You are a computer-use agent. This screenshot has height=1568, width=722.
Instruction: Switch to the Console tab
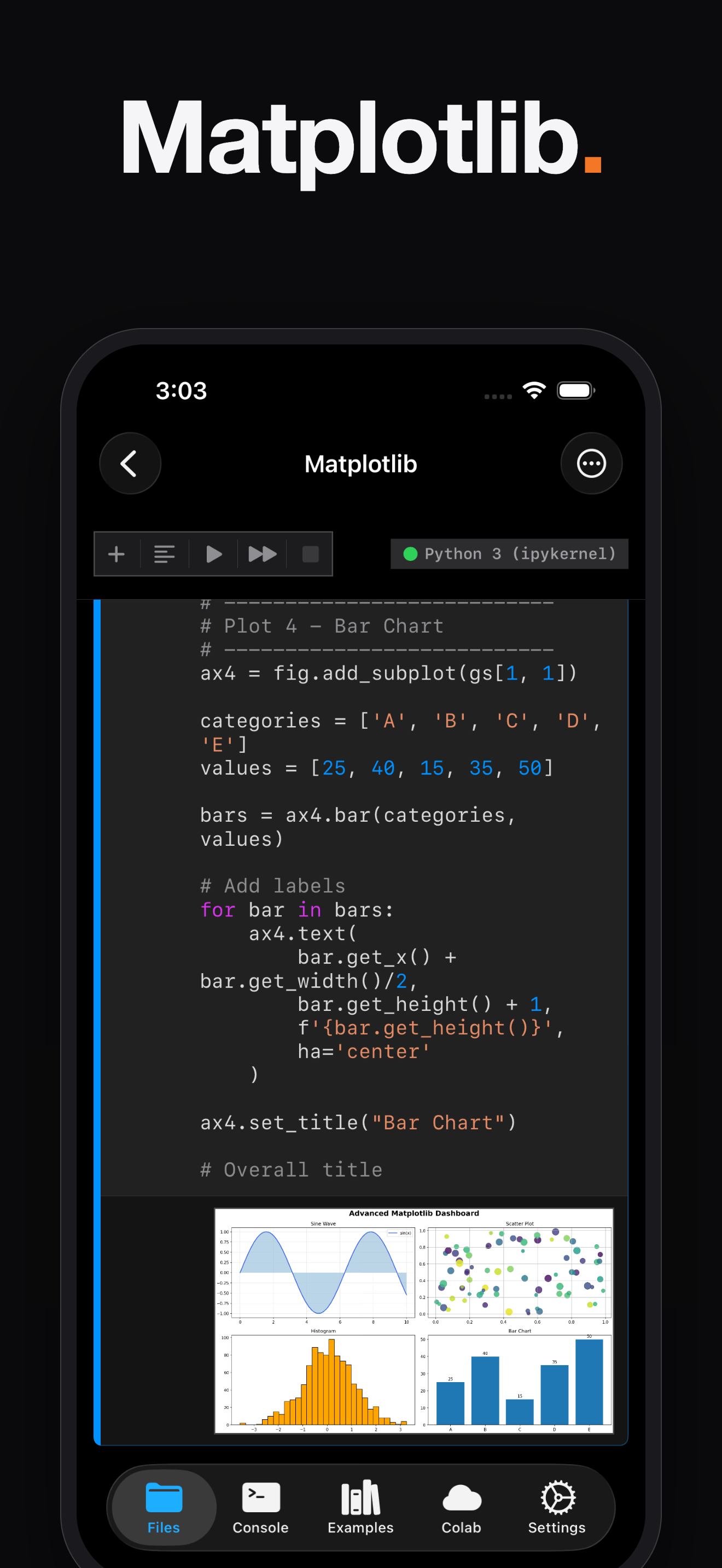(260, 1508)
